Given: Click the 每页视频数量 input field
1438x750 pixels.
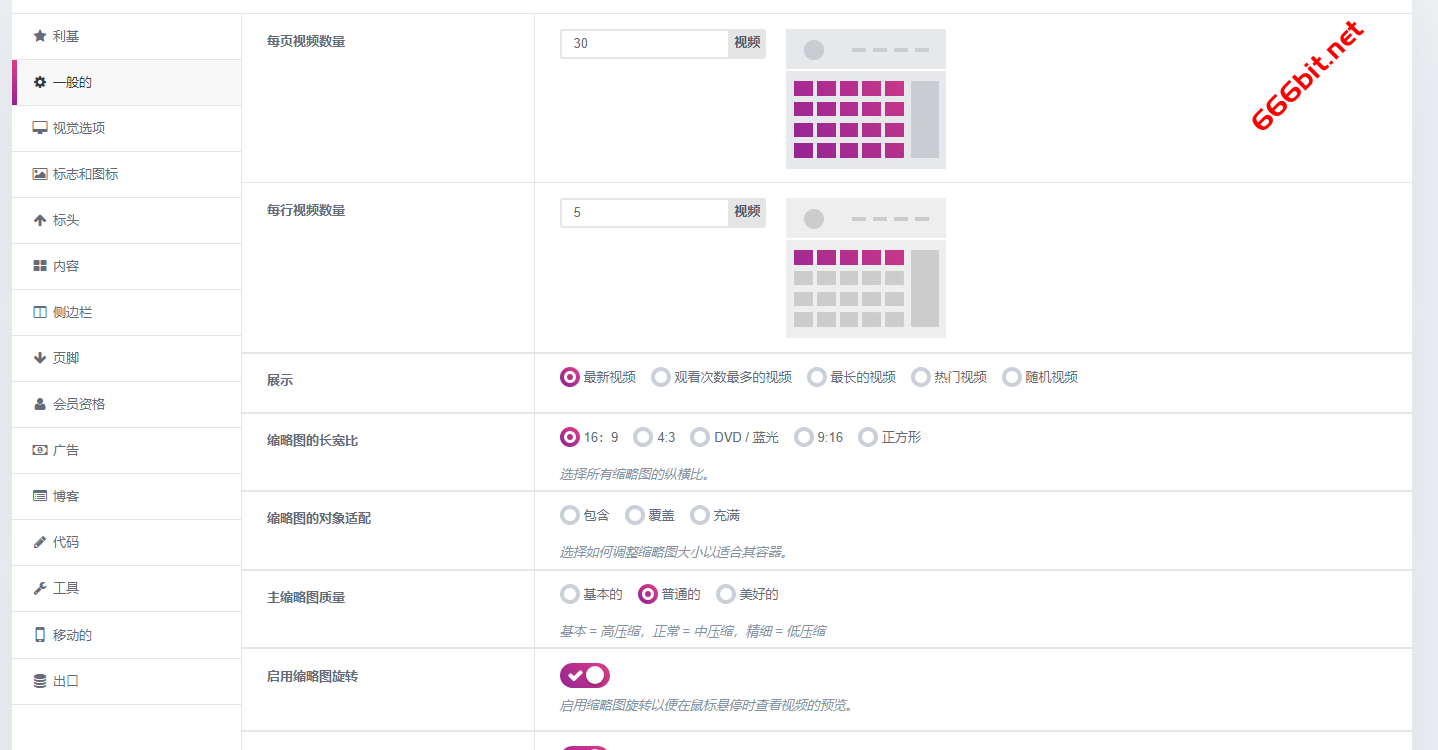Looking at the screenshot, I should (645, 43).
